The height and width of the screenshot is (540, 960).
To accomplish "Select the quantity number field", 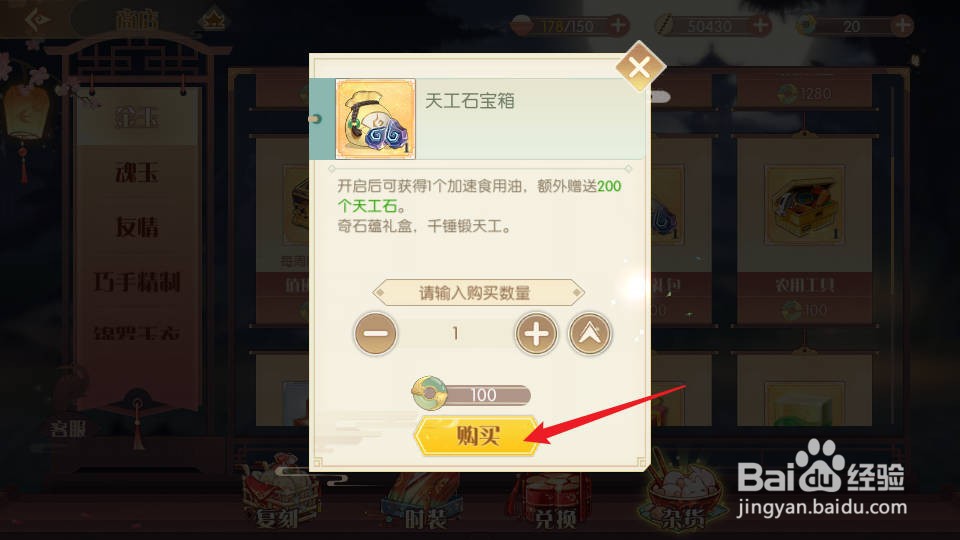I will tap(456, 334).
